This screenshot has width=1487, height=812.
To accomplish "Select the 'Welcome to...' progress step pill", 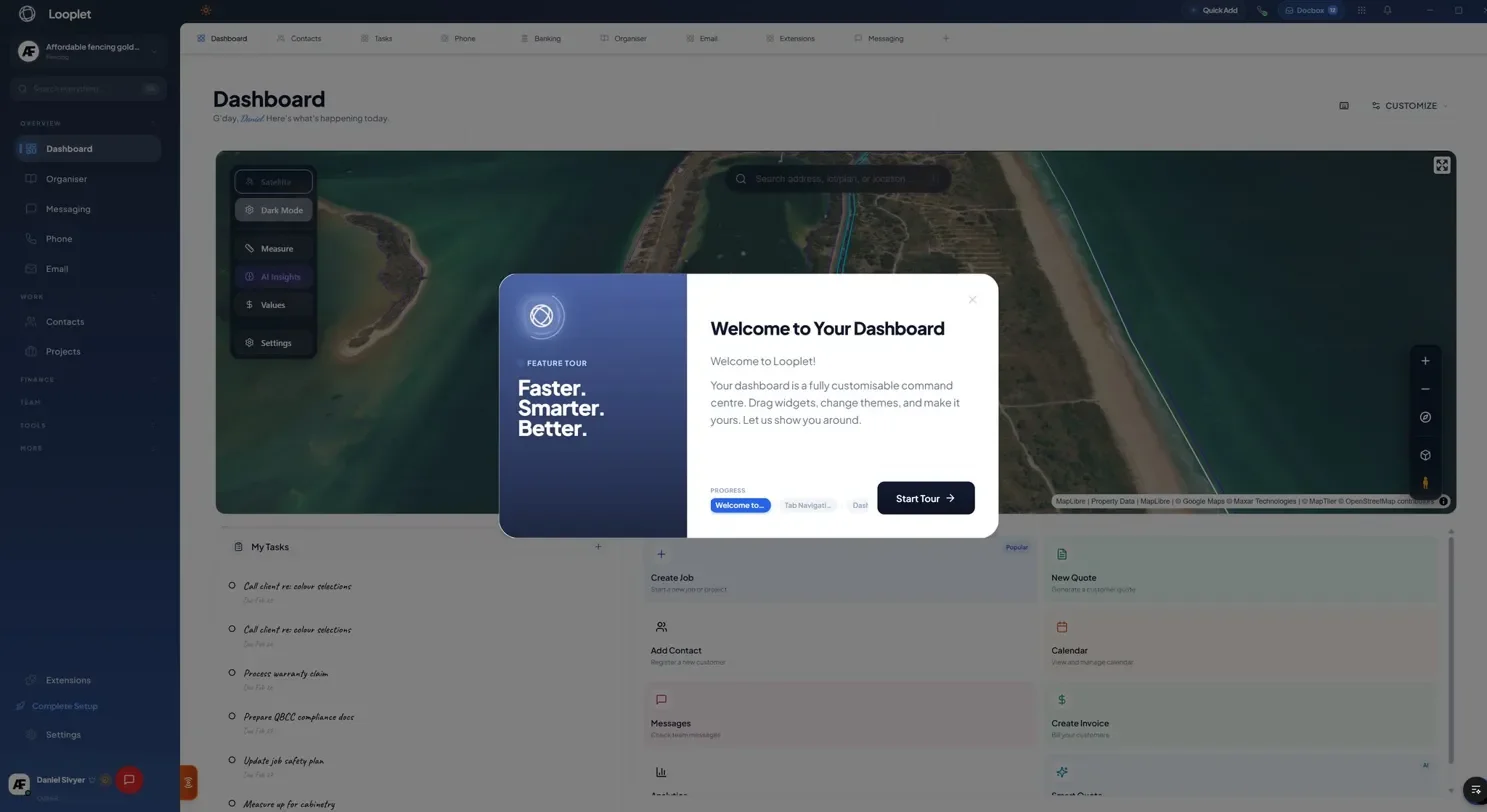I will coord(740,505).
